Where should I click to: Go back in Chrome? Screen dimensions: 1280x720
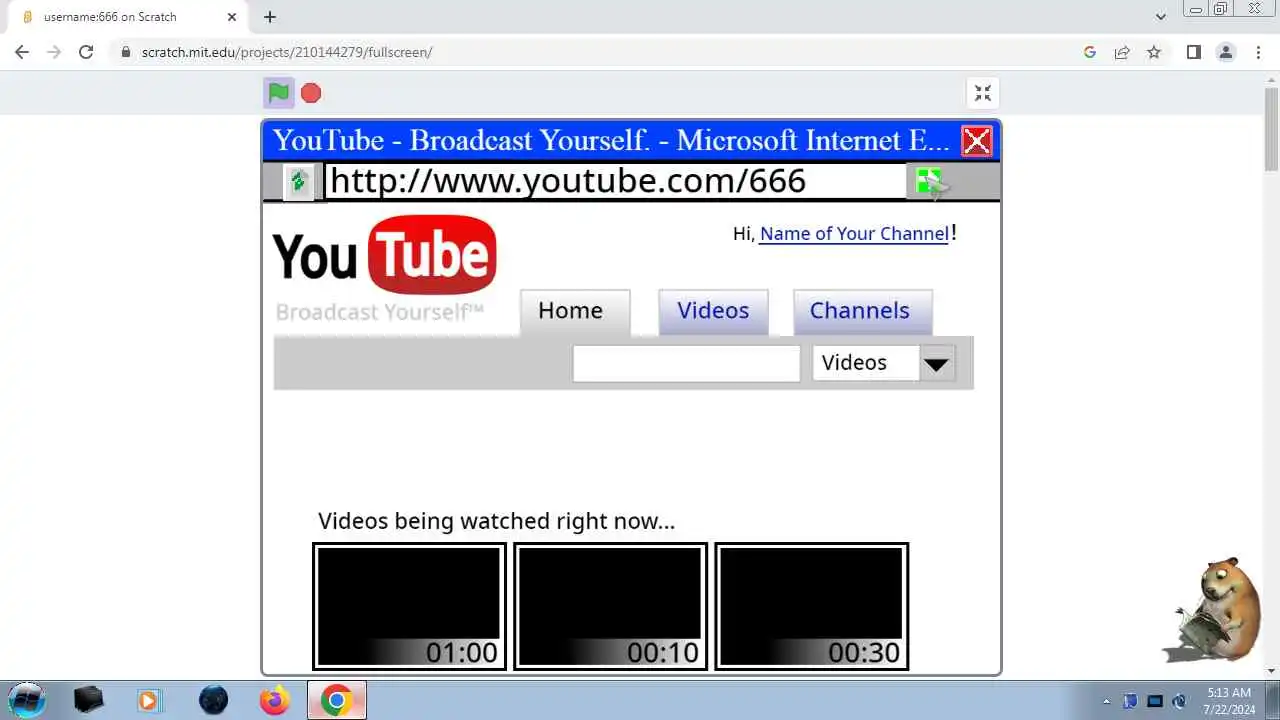[x=22, y=52]
